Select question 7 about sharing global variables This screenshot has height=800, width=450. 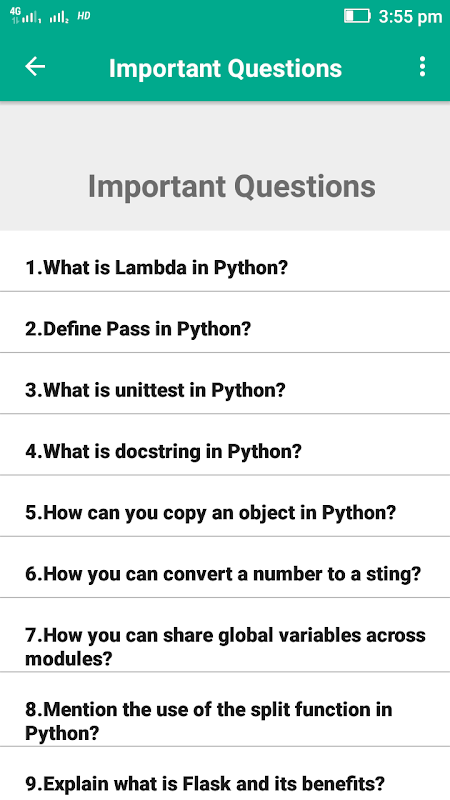coord(225,646)
